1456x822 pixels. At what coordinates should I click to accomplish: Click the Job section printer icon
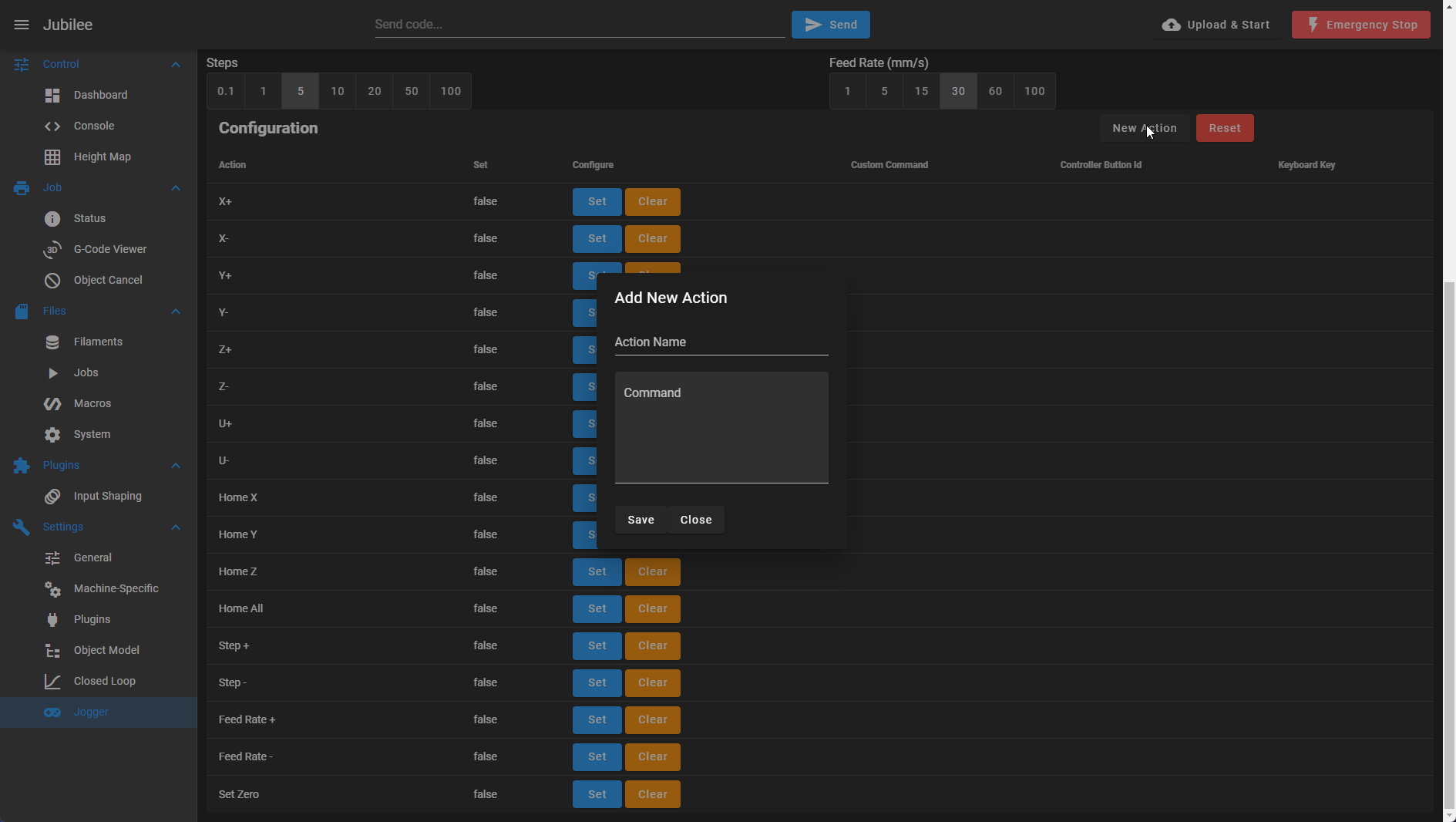pos(22,187)
